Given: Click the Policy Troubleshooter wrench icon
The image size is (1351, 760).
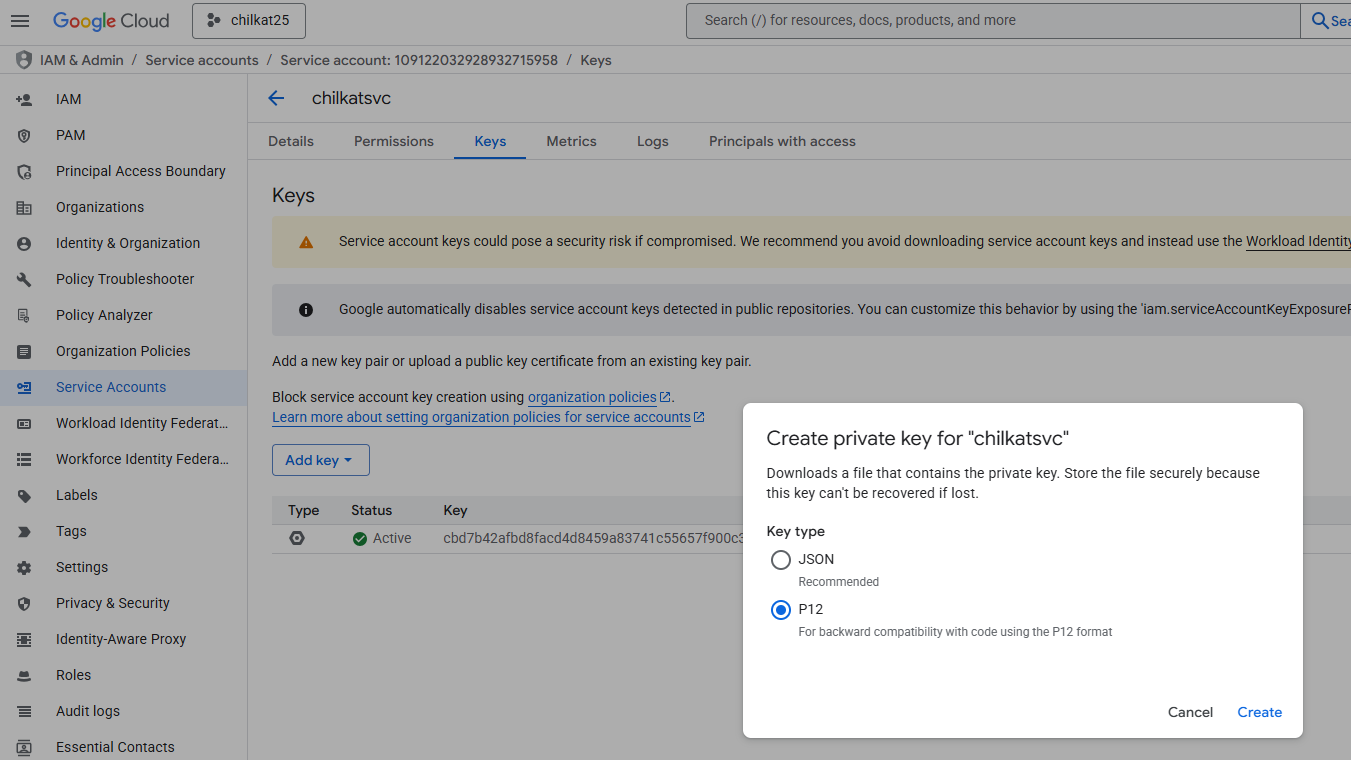Looking at the screenshot, I should tap(24, 279).
